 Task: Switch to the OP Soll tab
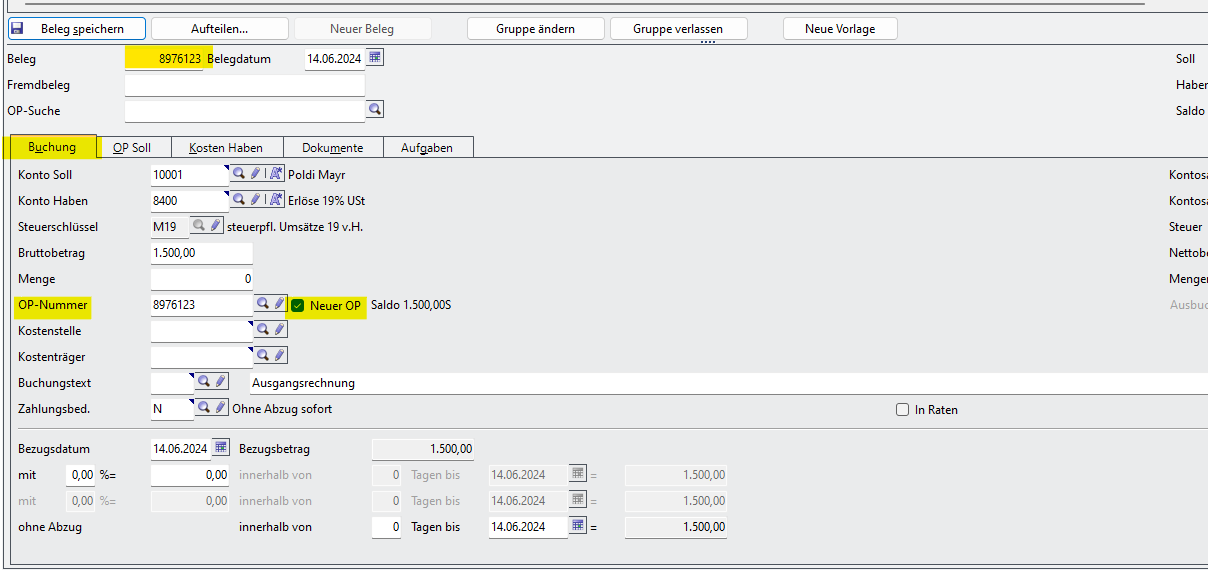132,148
